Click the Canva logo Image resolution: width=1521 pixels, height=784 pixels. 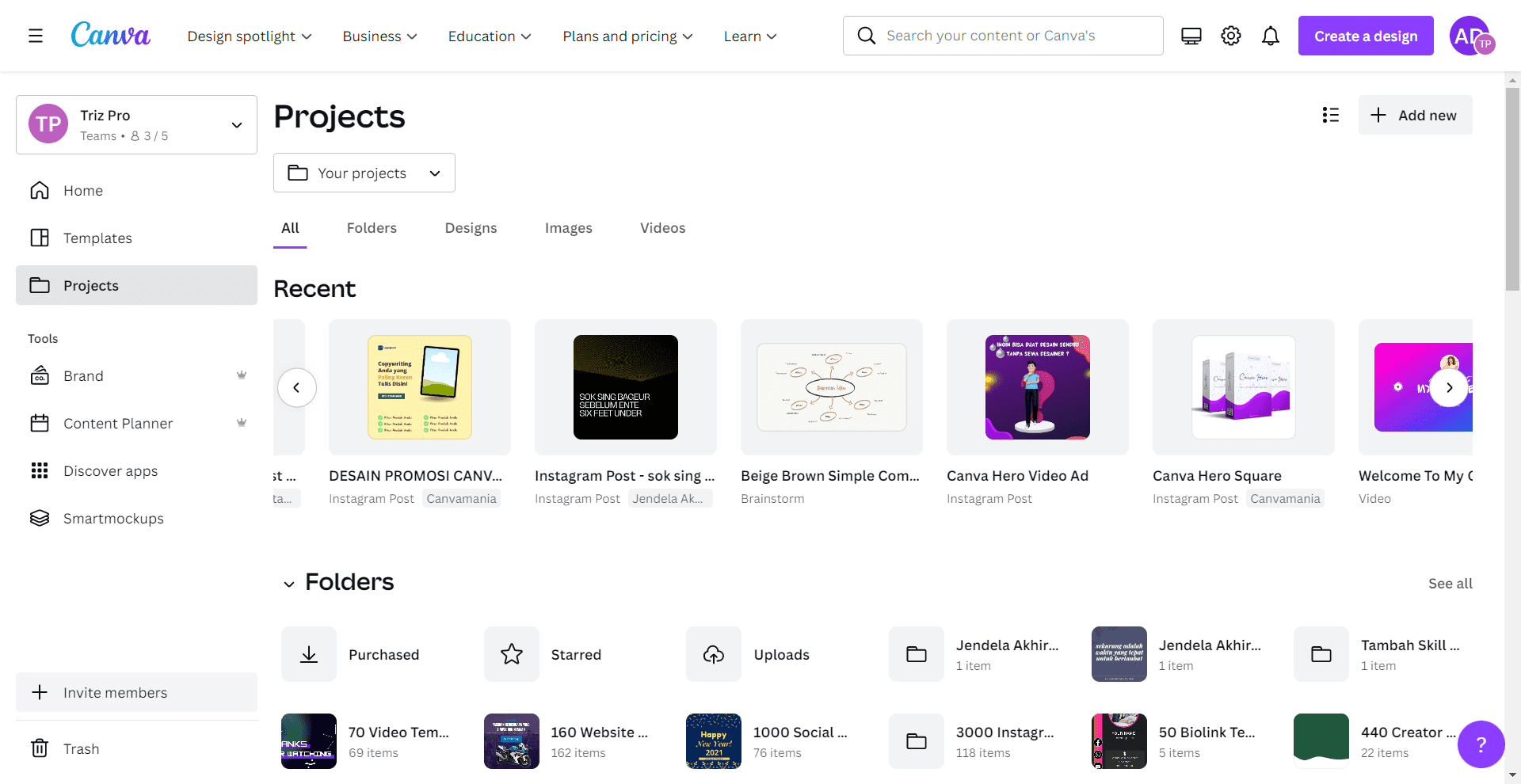click(x=110, y=35)
